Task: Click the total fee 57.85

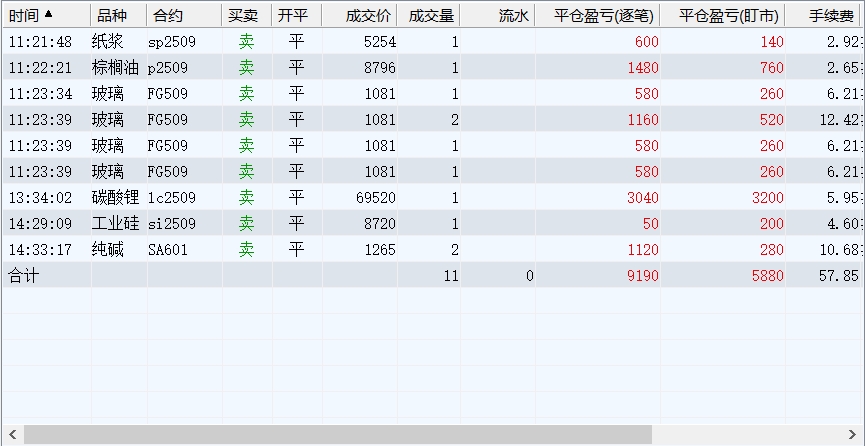Action: tap(839, 275)
